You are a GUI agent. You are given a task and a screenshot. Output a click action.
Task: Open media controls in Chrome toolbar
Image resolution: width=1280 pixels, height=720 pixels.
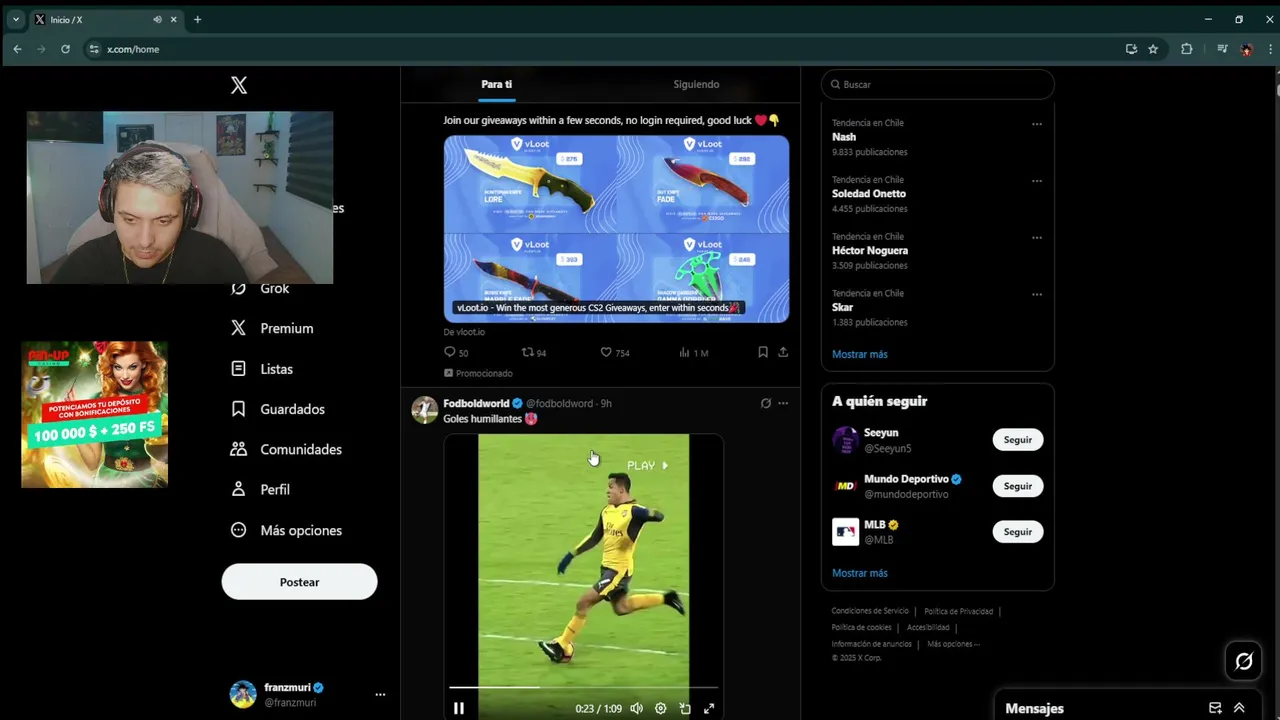tap(1222, 49)
